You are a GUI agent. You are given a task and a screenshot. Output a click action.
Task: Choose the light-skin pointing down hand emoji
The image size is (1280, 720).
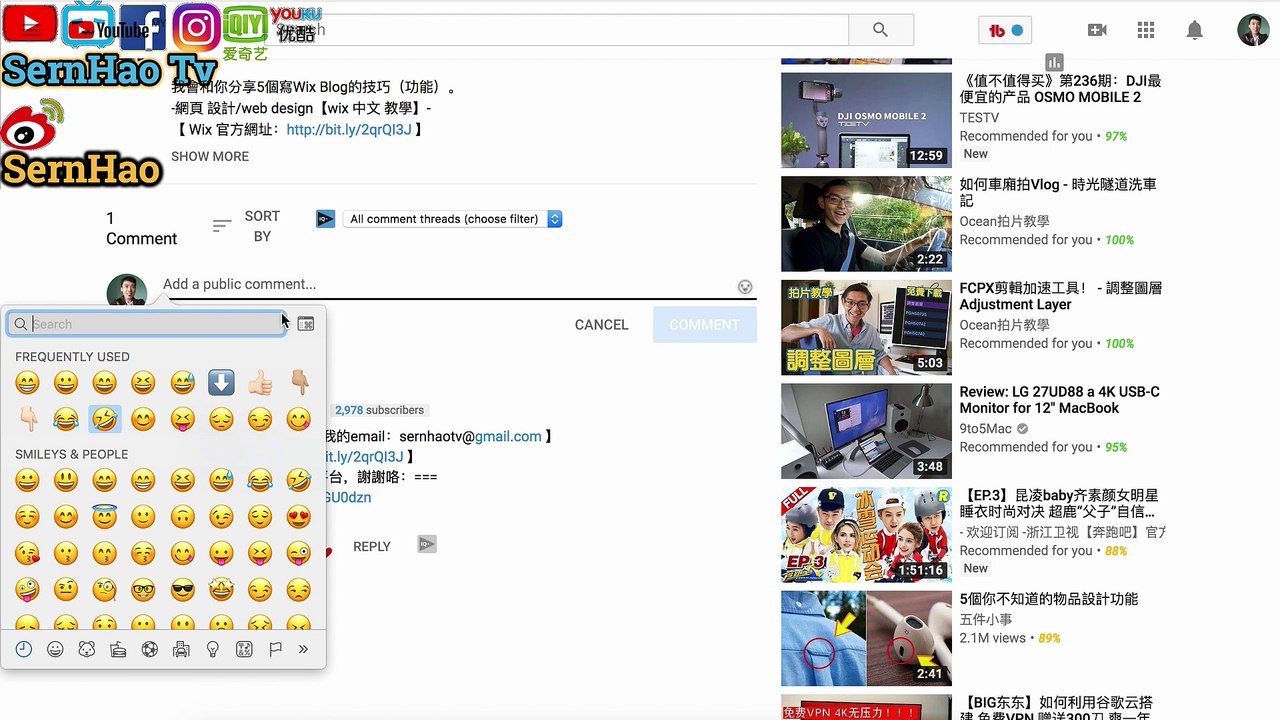[x=27, y=419]
